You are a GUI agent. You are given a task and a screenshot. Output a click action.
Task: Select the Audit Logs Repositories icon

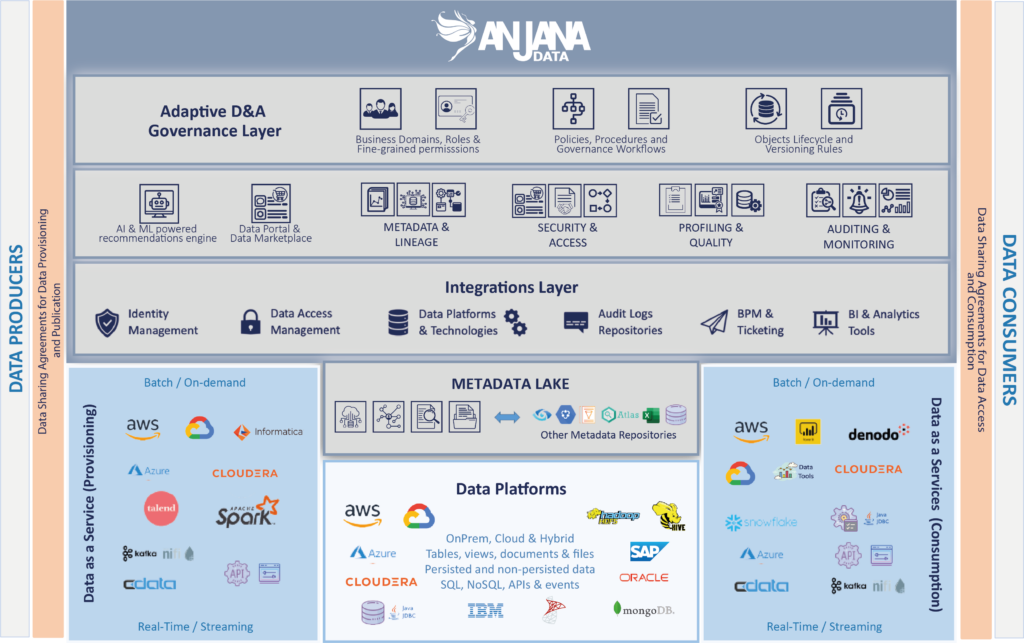coord(575,322)
